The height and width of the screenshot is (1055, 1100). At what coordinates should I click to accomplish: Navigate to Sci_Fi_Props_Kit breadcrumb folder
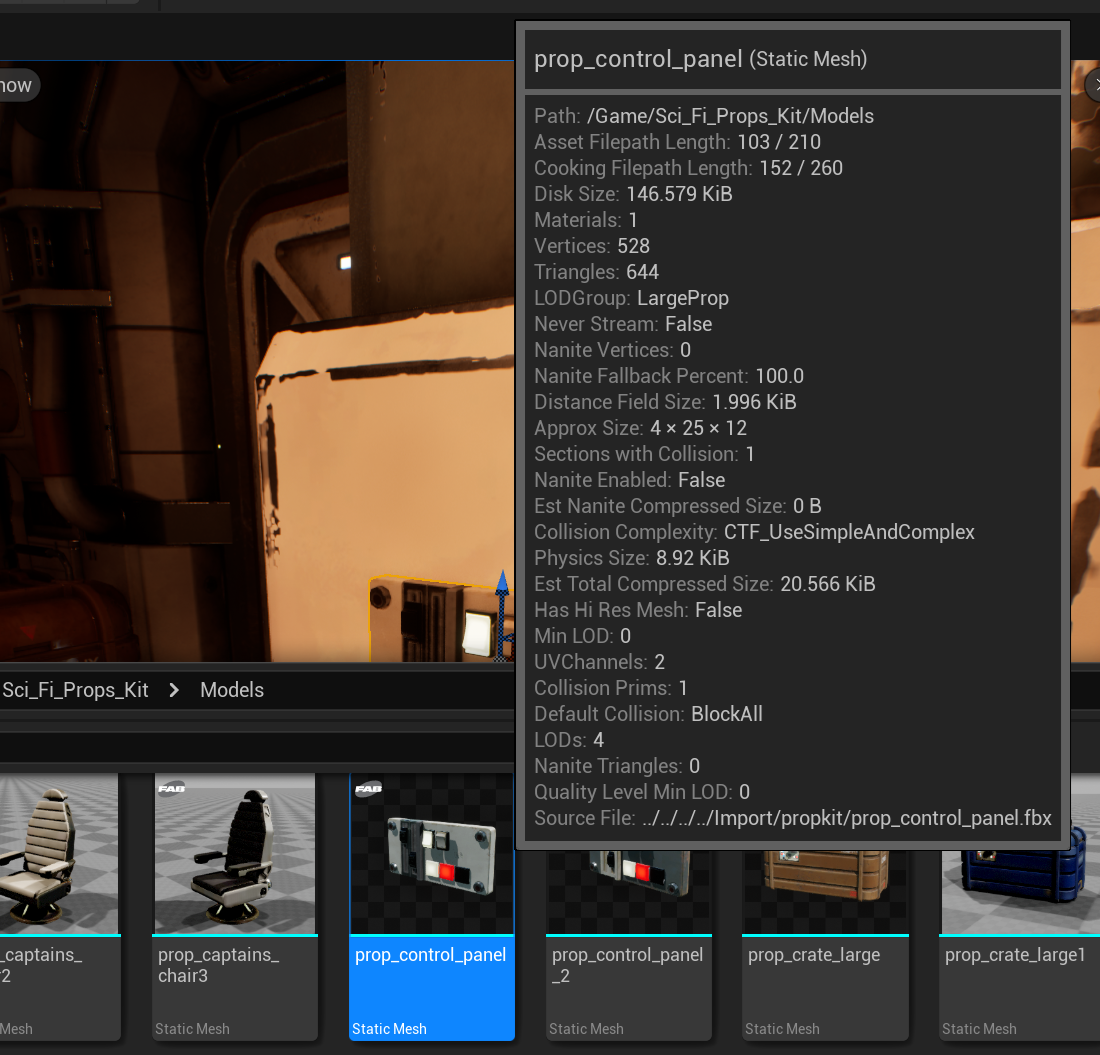point(75,690)
